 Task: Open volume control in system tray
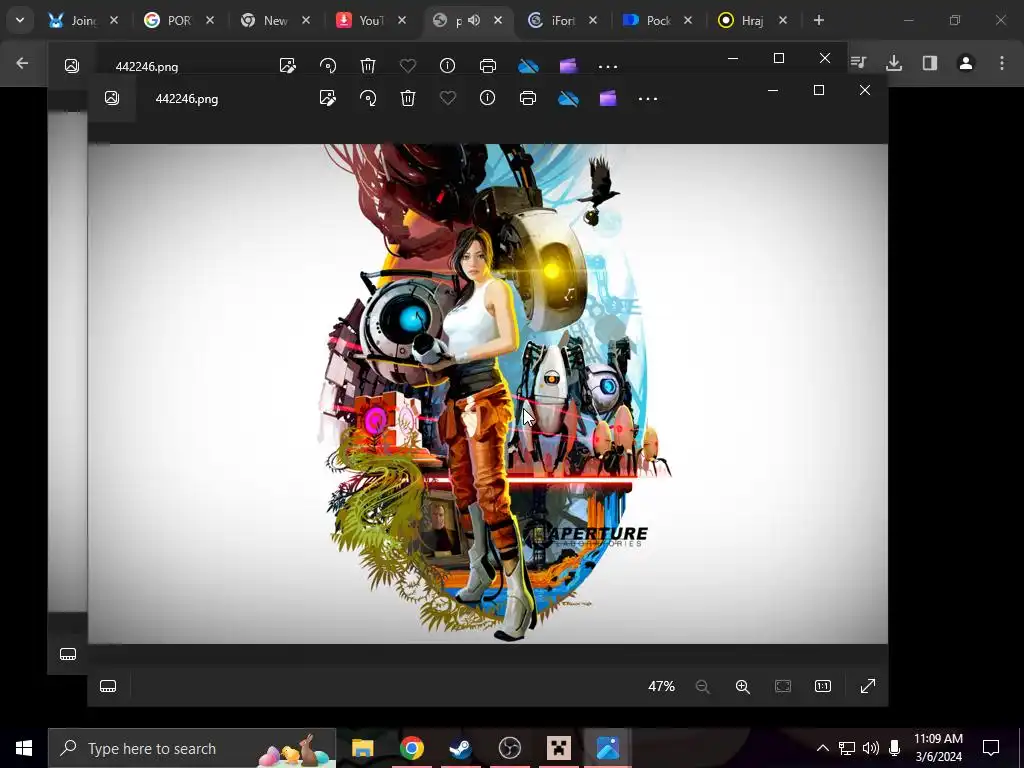coord(871,748)
